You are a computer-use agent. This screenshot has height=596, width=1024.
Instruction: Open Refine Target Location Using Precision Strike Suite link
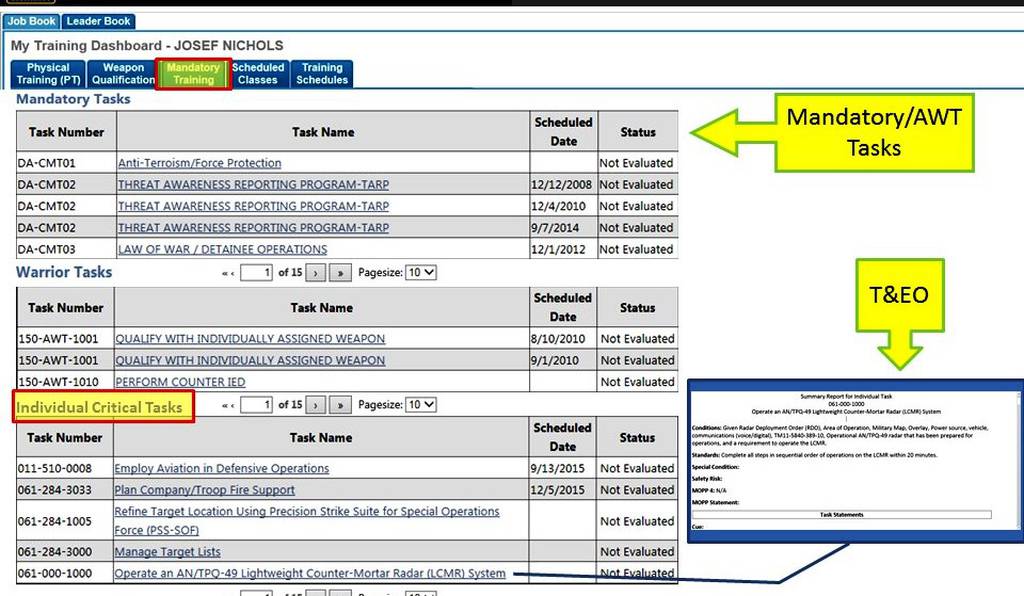(307, 521)
